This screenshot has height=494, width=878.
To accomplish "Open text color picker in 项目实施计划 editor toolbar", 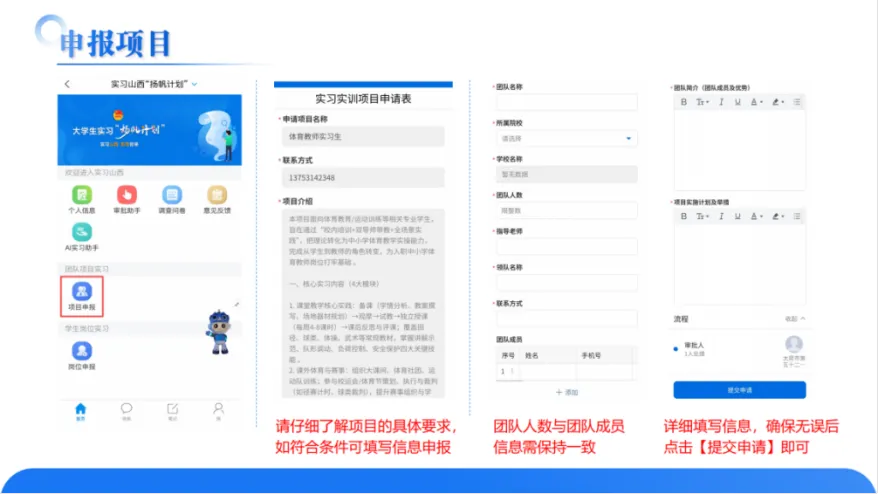I will point(756,216).
